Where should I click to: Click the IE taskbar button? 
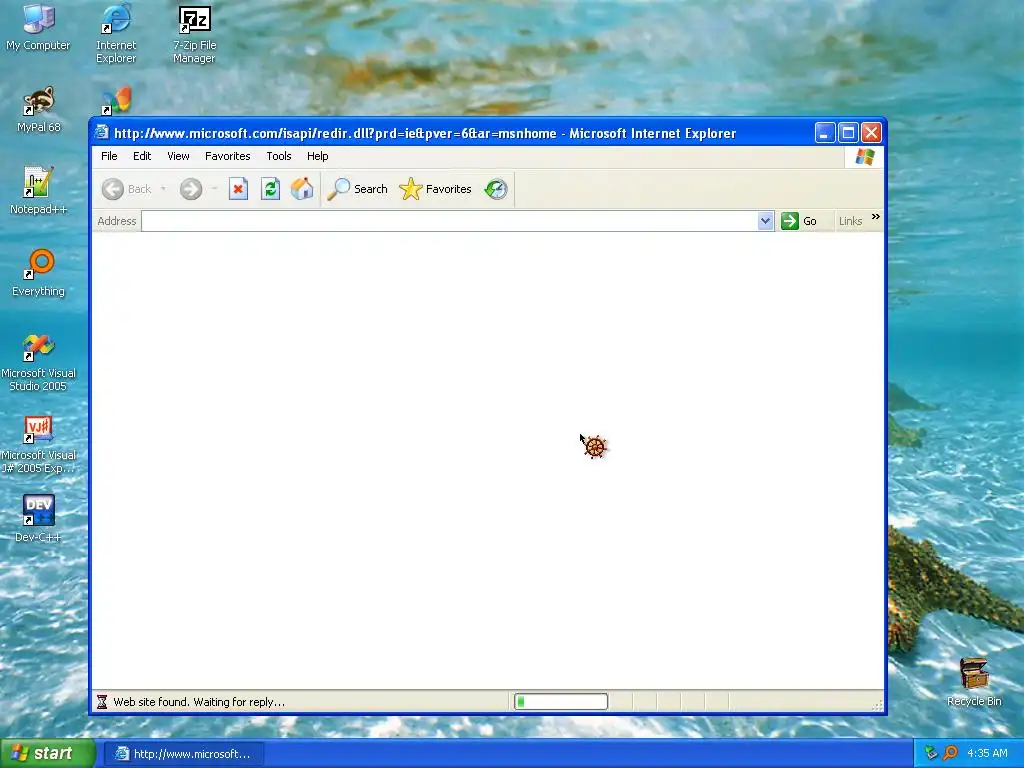pyautogui.click(x=184, y=754)
